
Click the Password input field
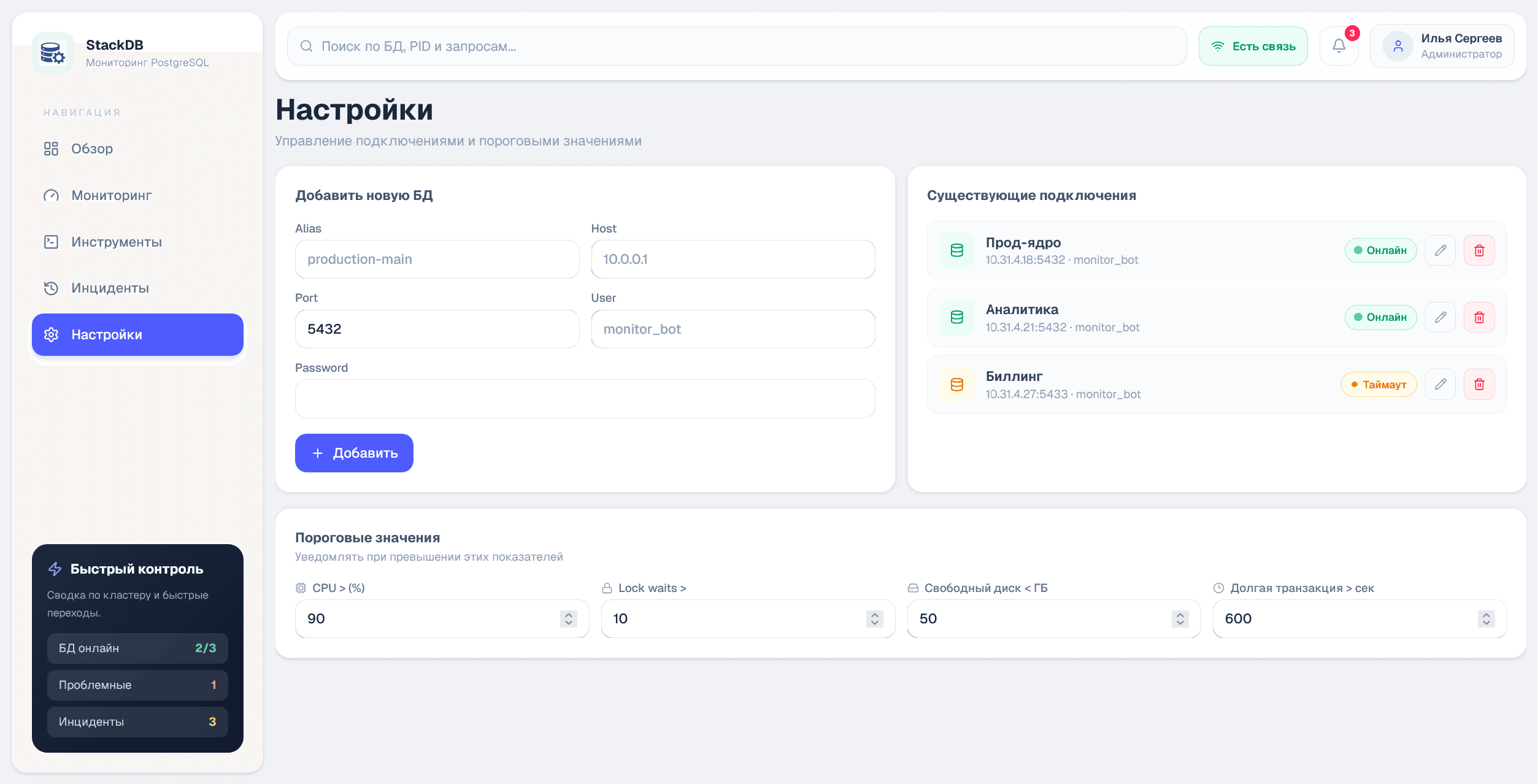pyautogui.click(x=585, y=398)
